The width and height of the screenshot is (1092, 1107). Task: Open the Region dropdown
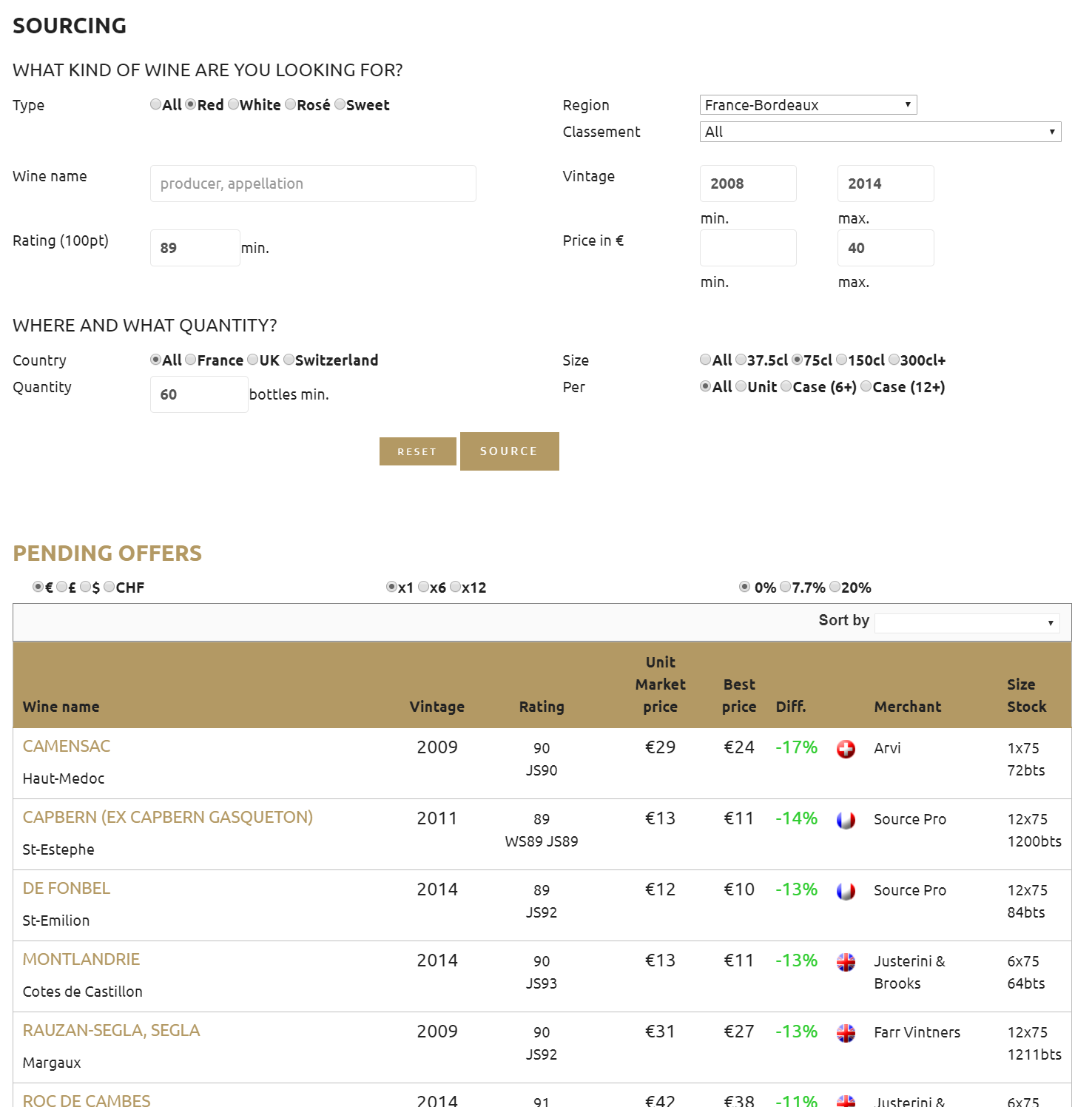click(x=808, y=105)
